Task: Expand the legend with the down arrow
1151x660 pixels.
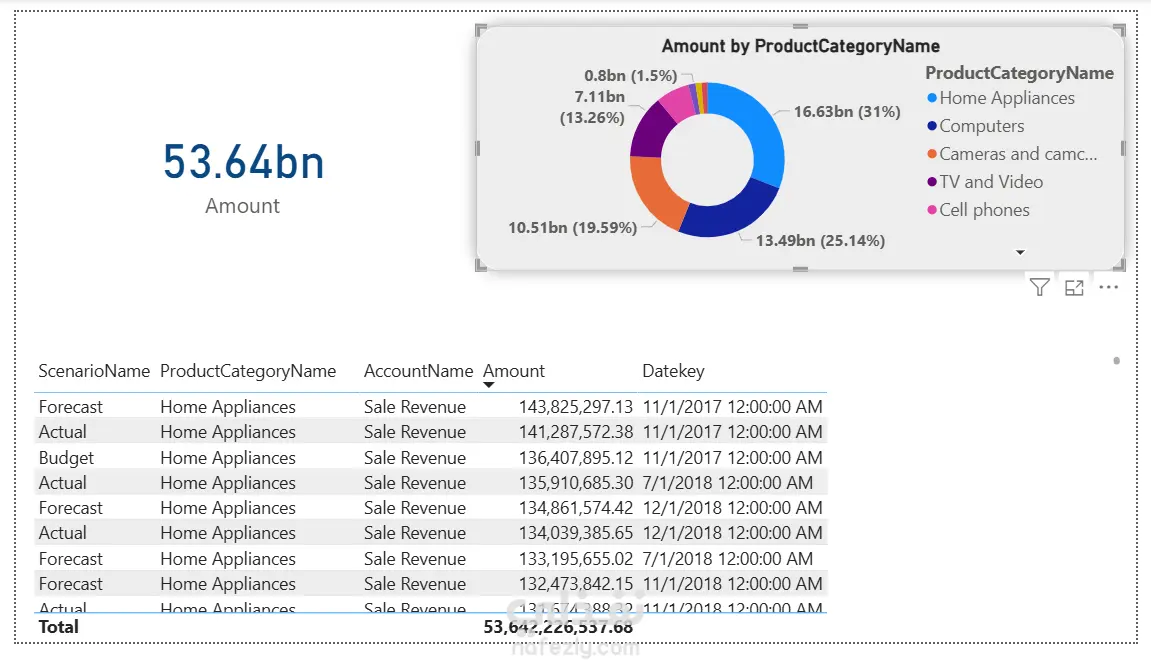Action: [1020, 253]
